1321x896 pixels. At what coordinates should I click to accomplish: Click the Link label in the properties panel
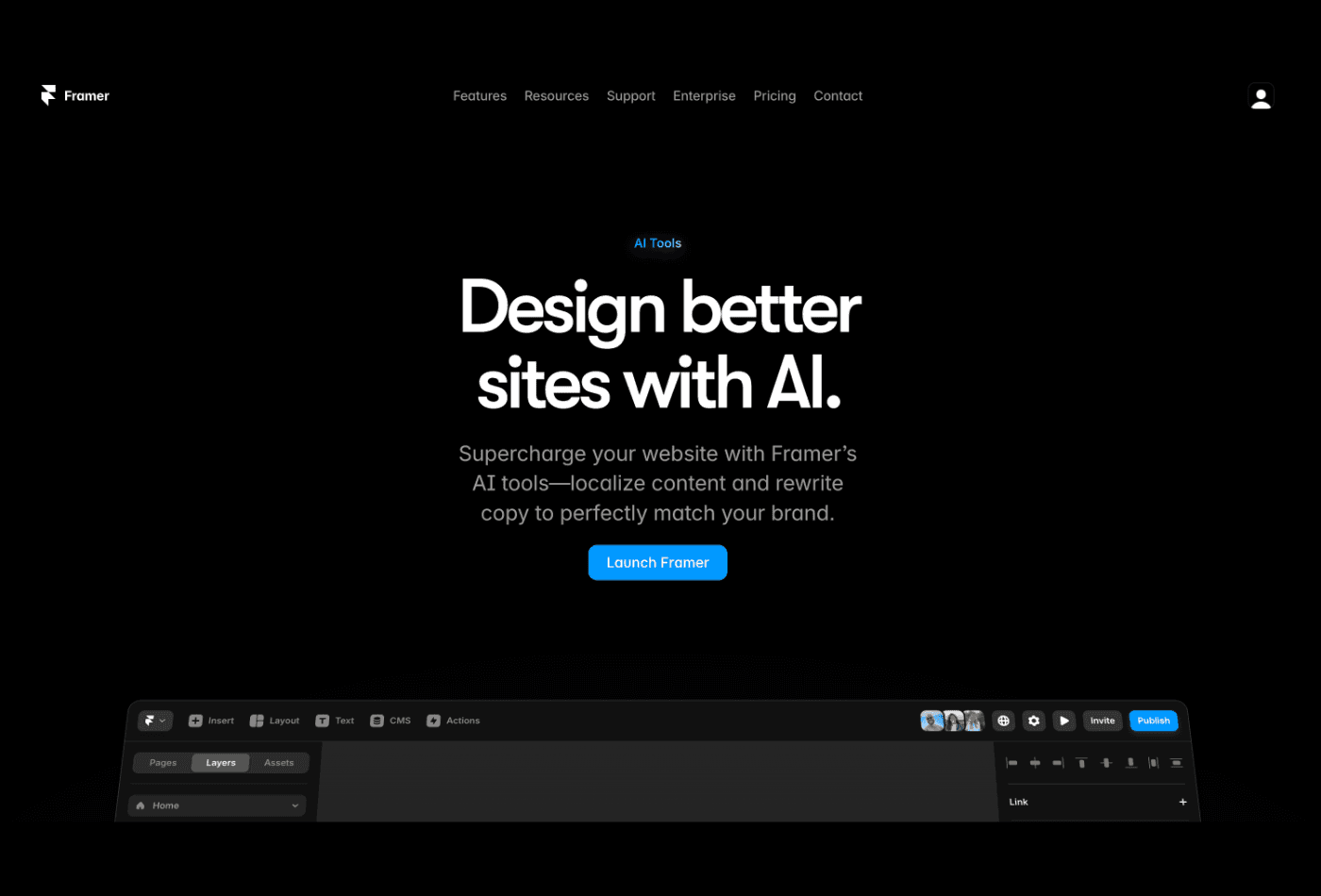(1018, 802)
